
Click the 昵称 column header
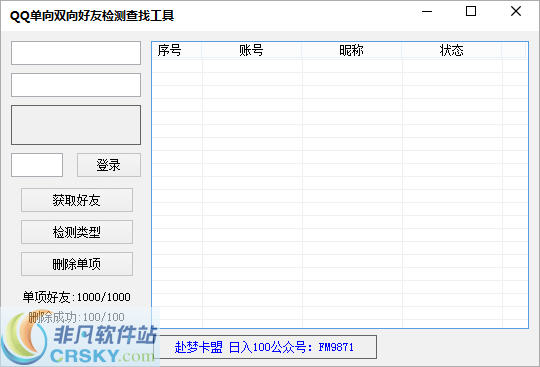tap(352, 50)
